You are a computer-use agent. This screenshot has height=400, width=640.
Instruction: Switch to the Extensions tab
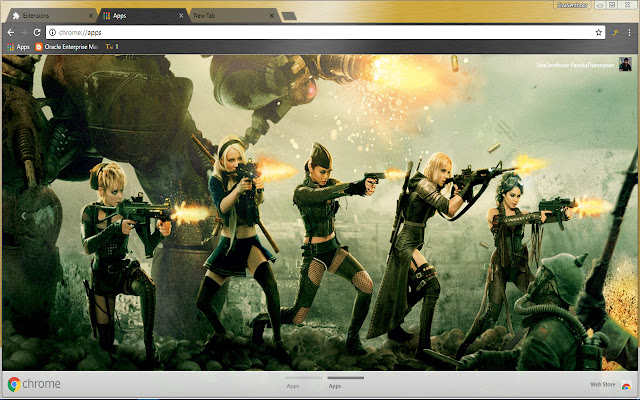(49, 16)
